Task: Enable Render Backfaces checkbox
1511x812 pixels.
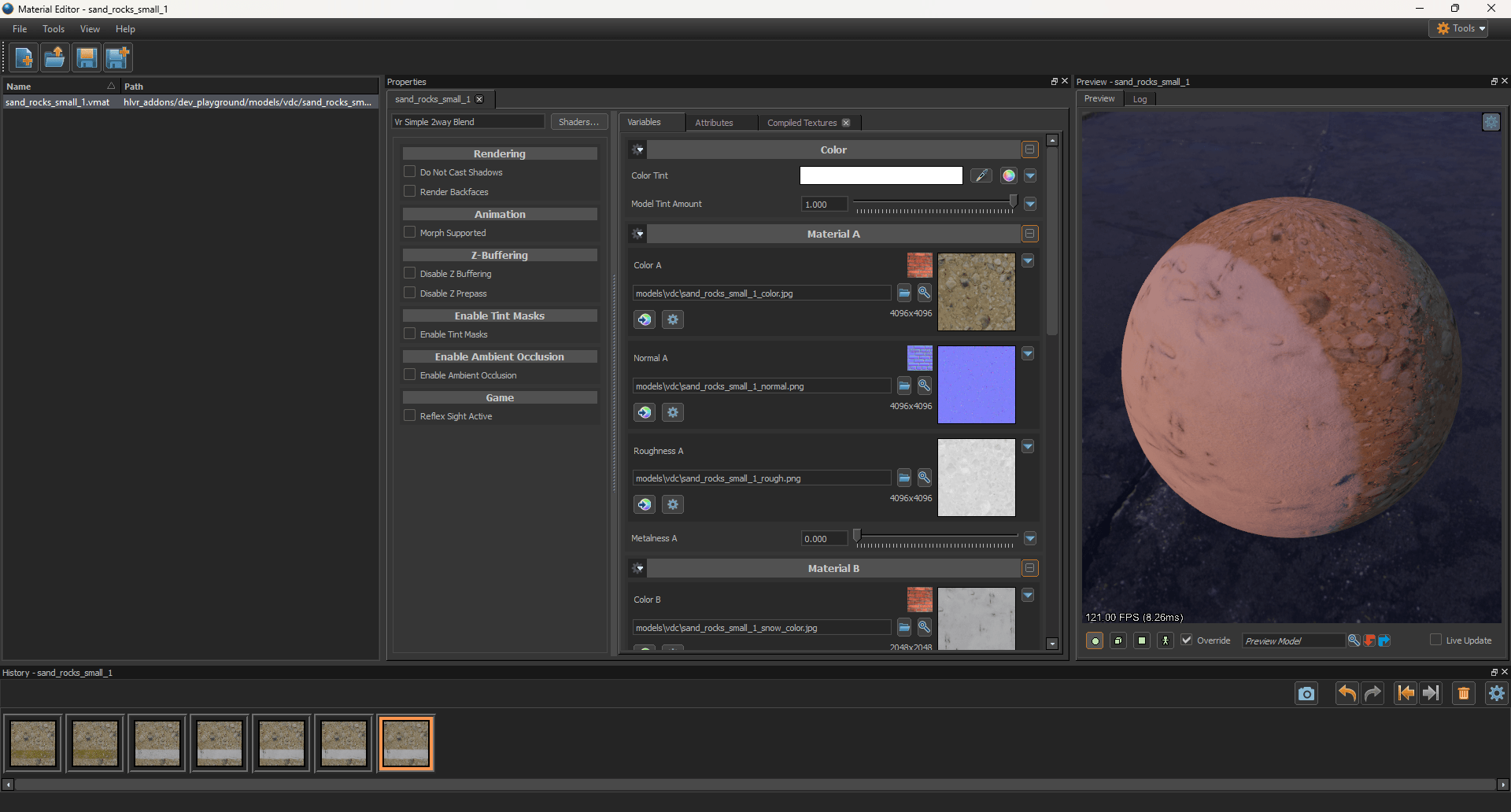Action: (409, 191)
